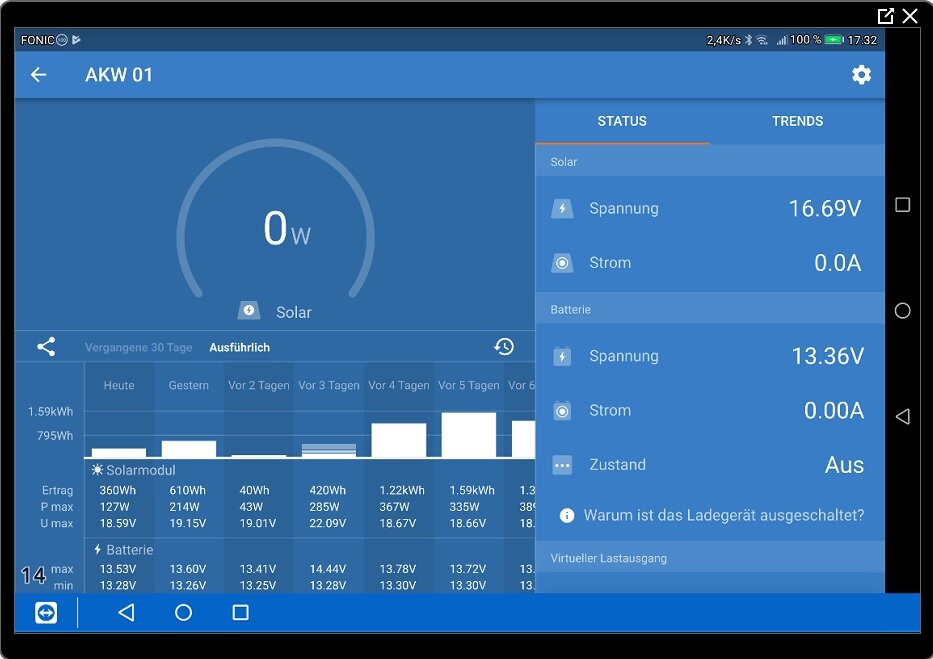Tap the bottom bar home circle
Viewport: 933px width, 659px height.
click(x=183, y=613)
